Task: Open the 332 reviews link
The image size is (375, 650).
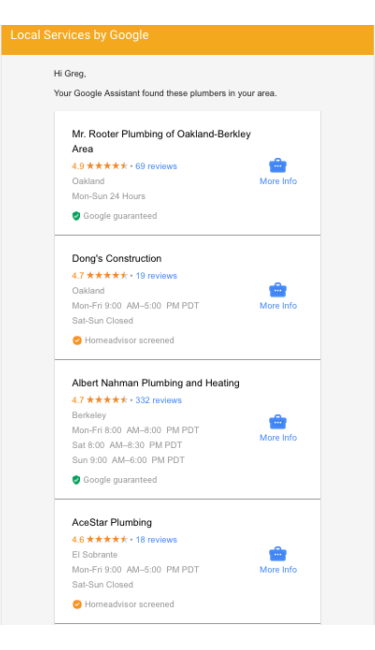Action: point(158,400)
